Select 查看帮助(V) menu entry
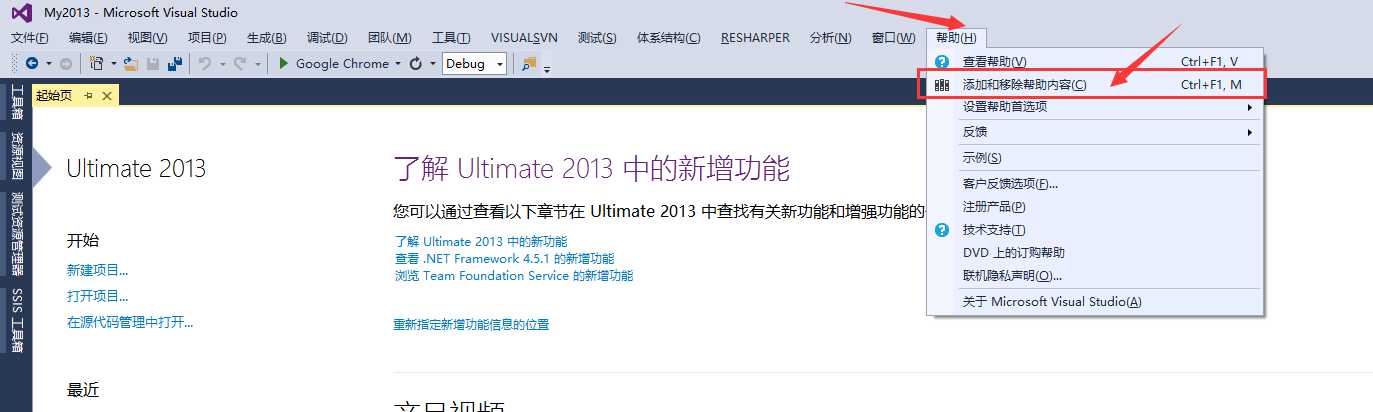Image resolution: width=1373 pixels, height=412 pixels. pos(1095,62)
